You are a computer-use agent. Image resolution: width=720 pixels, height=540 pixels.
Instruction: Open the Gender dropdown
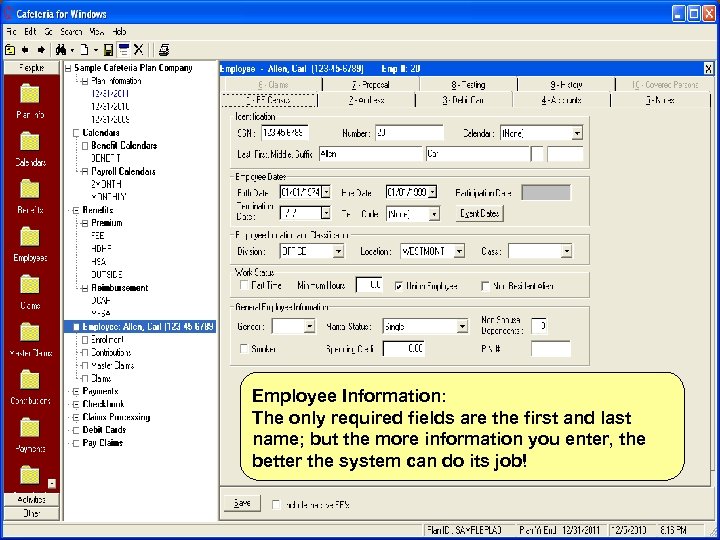pyautogui.click(x=309, y=326)
